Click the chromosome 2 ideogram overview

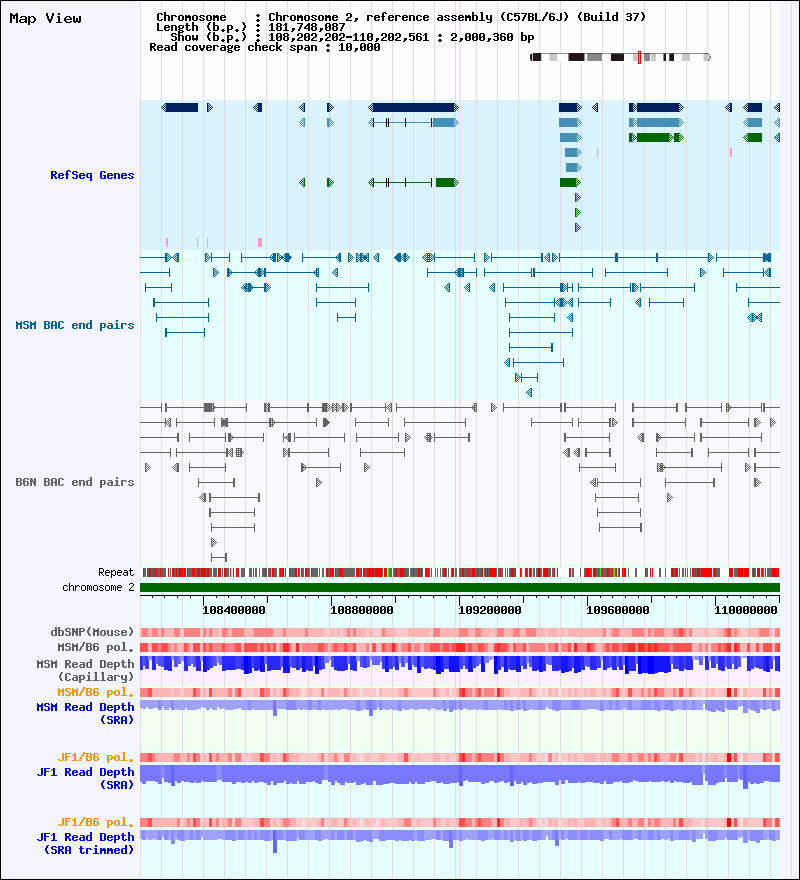coord(620,57)
